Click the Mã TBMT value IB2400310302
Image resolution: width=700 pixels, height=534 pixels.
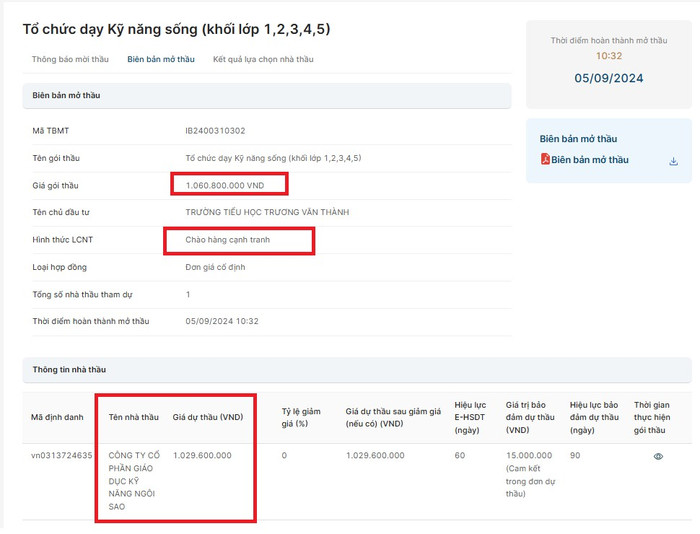215,131
